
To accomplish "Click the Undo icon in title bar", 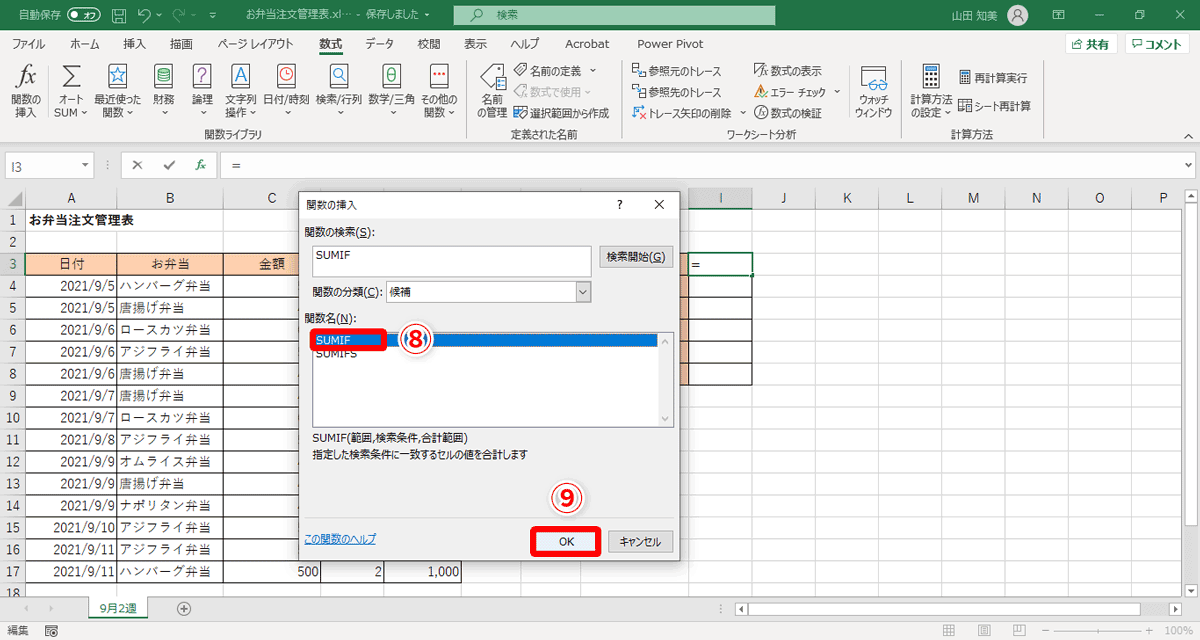I will click(x=146, y=16).
